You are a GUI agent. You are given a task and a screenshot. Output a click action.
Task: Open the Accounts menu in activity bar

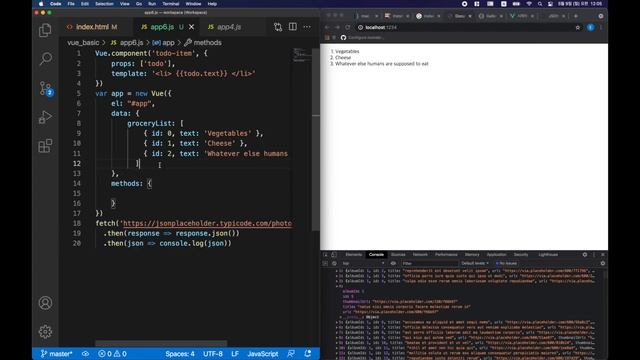point(45,303)
